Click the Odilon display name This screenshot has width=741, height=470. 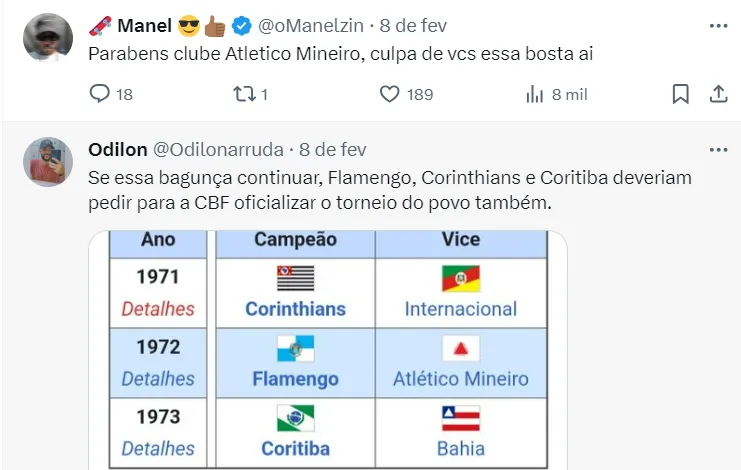click(x=117, y=150)
